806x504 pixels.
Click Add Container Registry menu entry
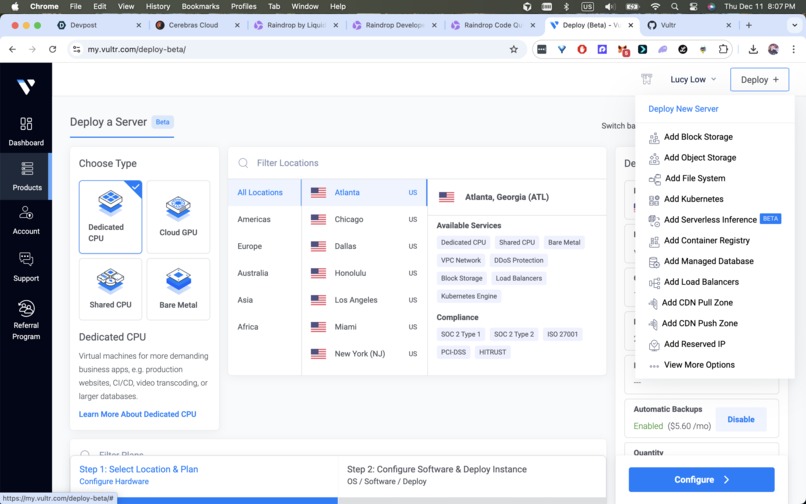tap(706, 240)
